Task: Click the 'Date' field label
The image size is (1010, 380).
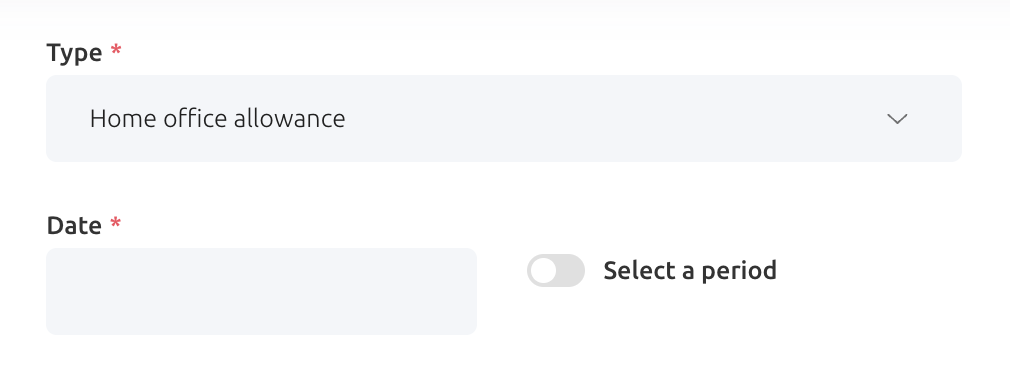Action: click(74, 225)
